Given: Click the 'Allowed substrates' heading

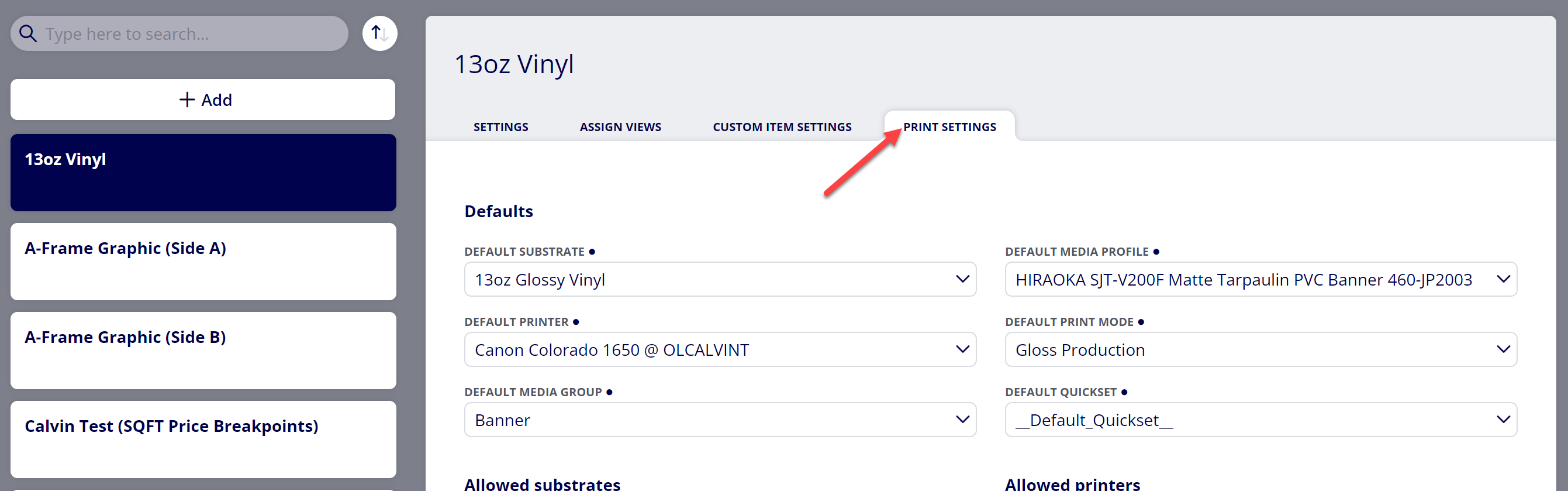Looking at the screenshot, I should [543, 484].
